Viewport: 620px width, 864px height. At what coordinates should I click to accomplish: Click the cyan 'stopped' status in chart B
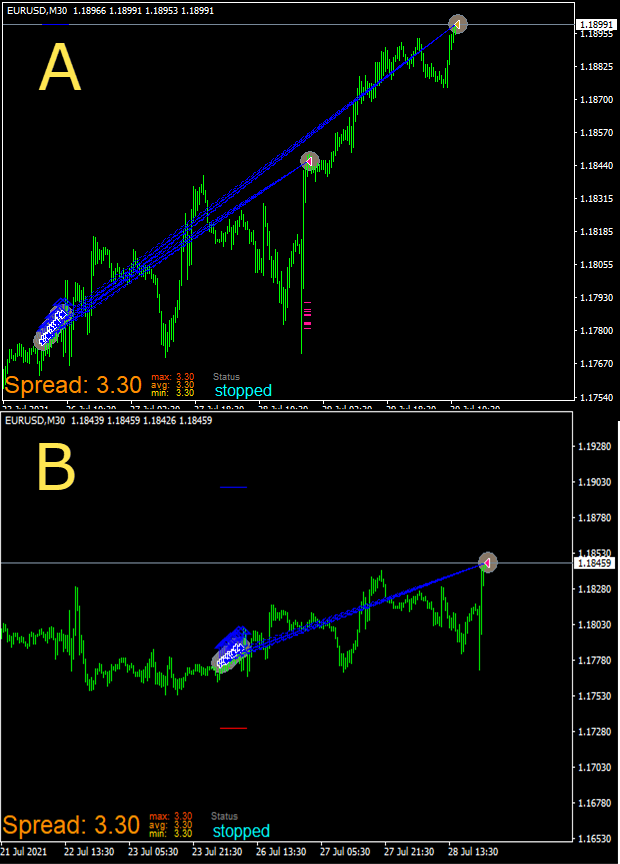[x=241, y=831]
